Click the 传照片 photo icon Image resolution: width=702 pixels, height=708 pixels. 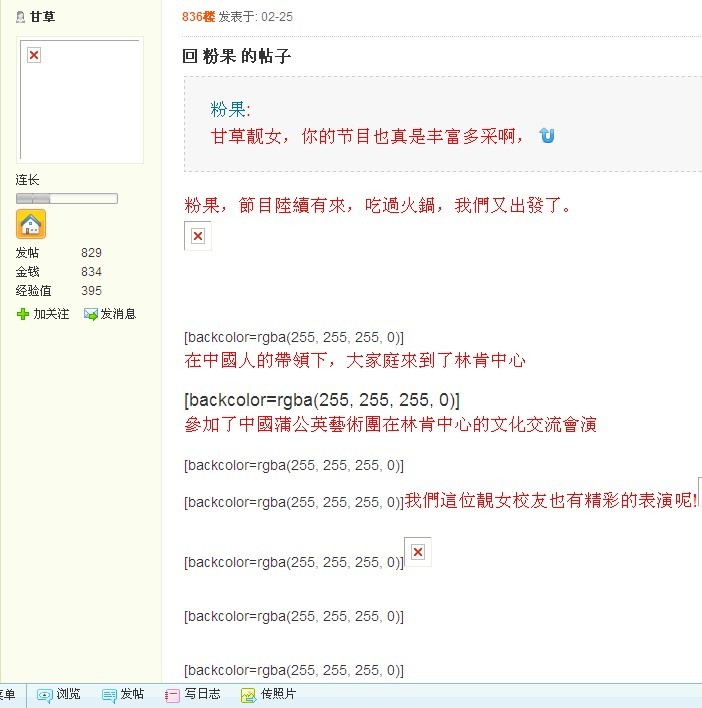[248, 695]
